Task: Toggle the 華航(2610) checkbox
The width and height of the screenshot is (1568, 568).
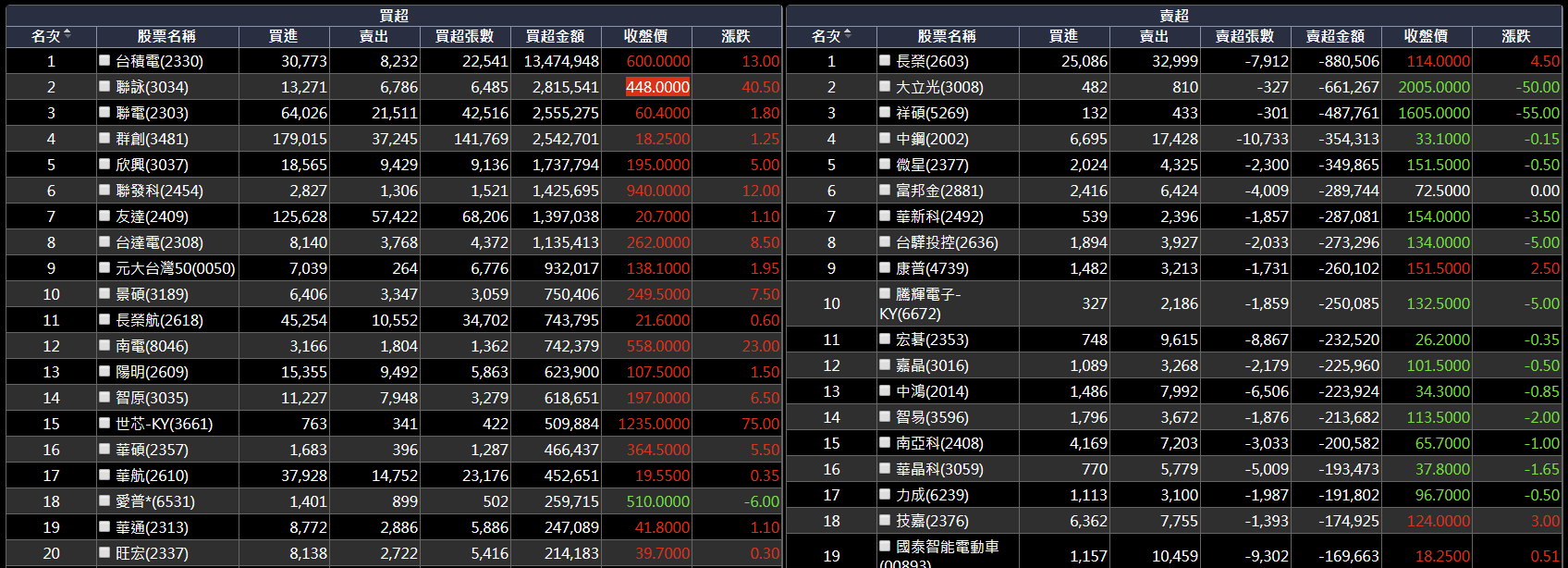Action: click(x=104, y=475)
